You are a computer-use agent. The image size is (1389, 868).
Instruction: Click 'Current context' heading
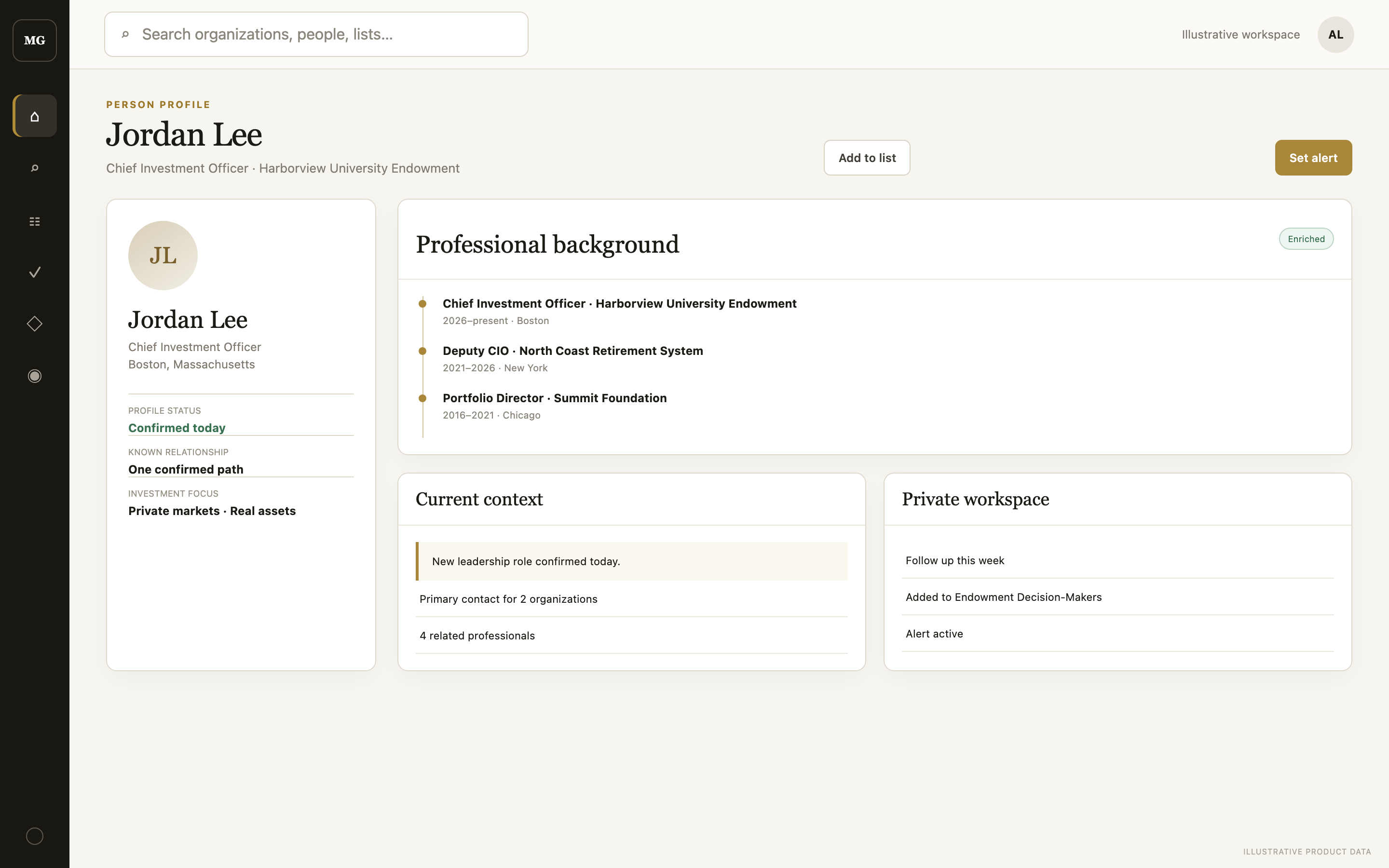coord(479,499)
